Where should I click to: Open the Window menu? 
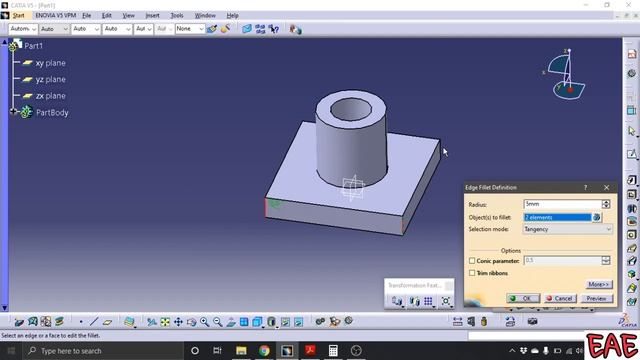(205, 16)
